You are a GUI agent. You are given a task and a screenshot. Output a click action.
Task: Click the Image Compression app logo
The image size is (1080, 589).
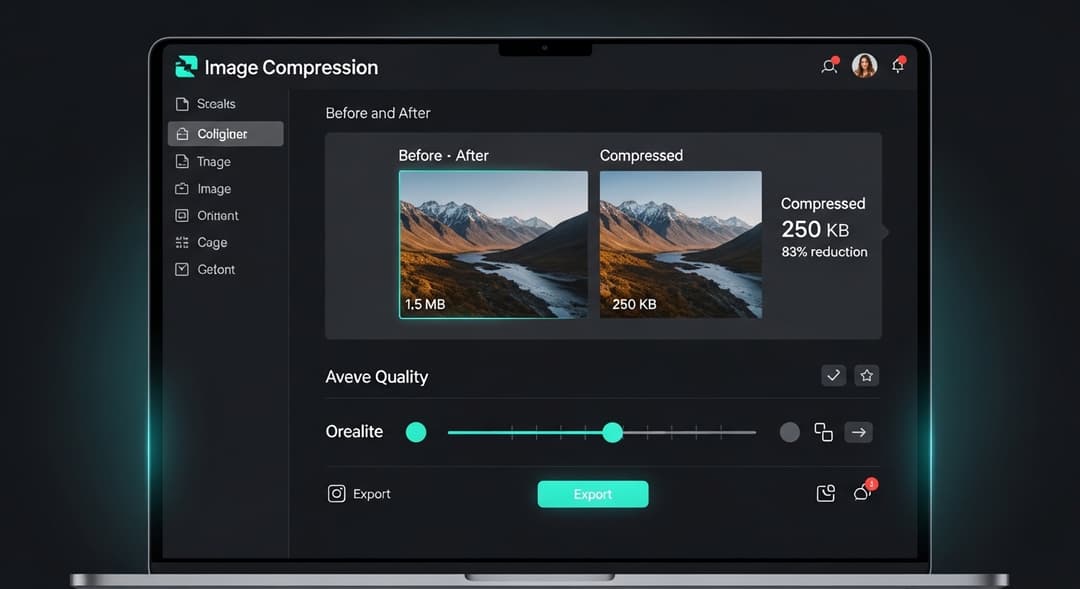click(x=186, y=67)
